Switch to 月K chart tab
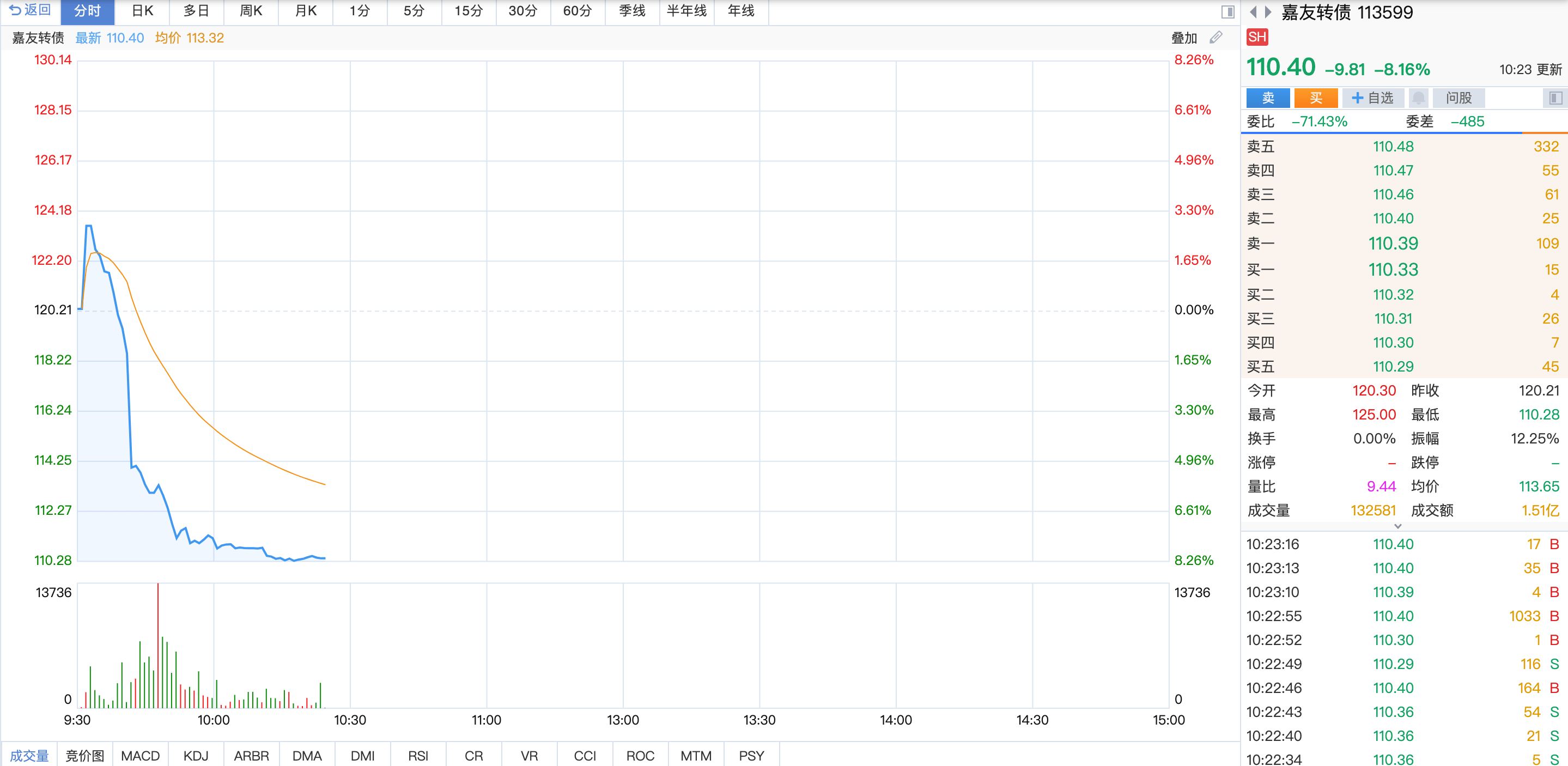This screenshot has height=766, width=1568. tap(306, 11)
